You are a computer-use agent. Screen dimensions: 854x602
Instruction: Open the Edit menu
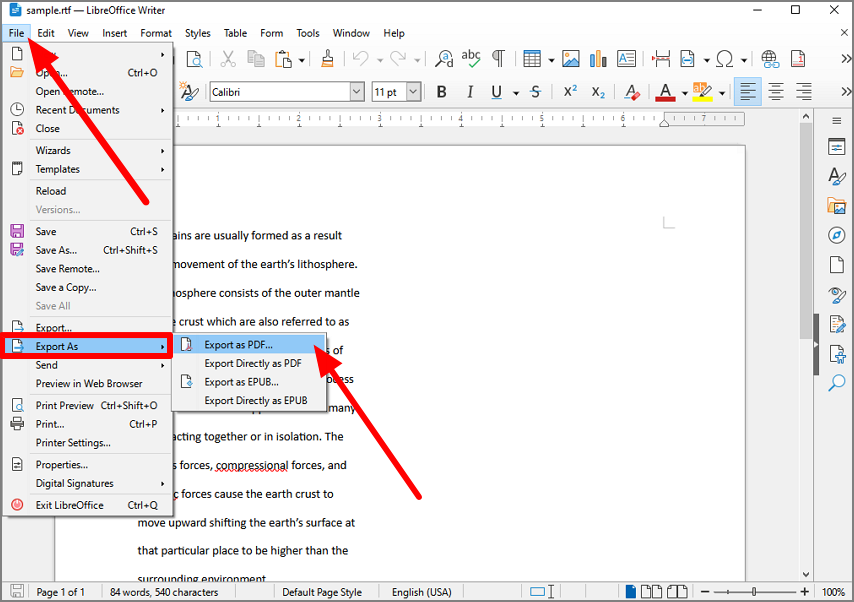pyautogui.click(x=46, y=33)
